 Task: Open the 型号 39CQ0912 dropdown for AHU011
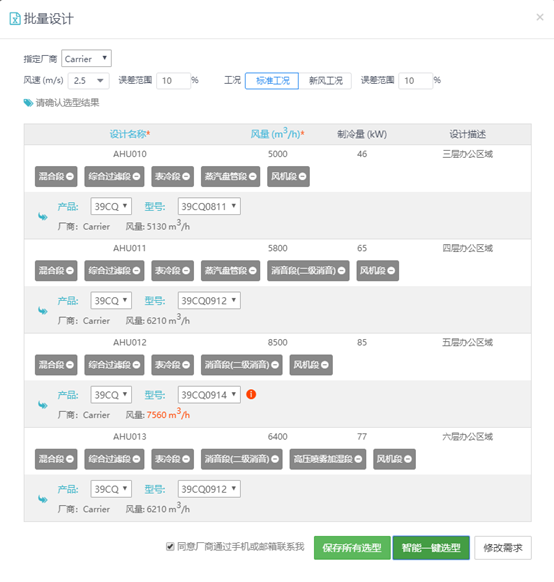click(x=209, y=300)
